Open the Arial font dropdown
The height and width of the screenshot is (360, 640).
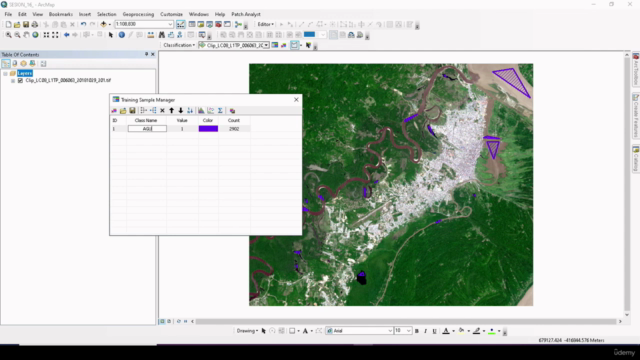tap(390, 331)
